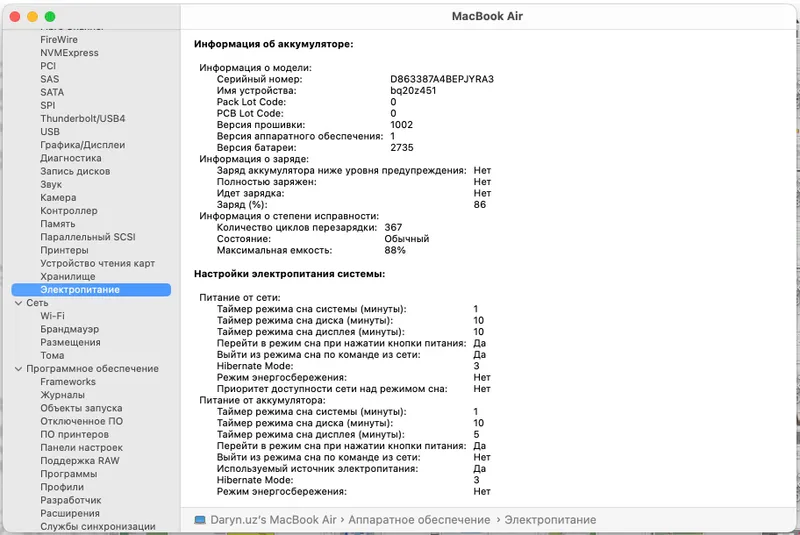The height and width of the screenshot is (535, 800).
Task: Open ПО принтеров entry
Action: (x=74, y=435)
